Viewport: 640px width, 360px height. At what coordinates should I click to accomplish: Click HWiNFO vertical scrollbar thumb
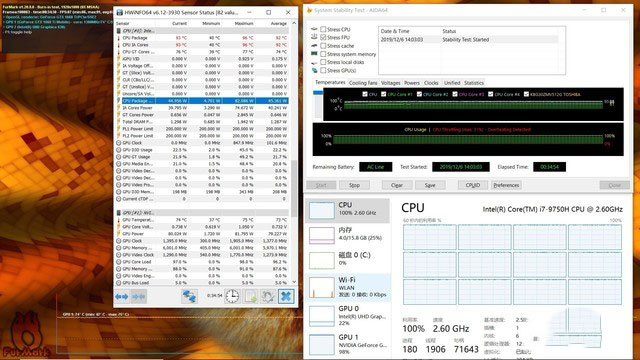(x=294, y=188)
